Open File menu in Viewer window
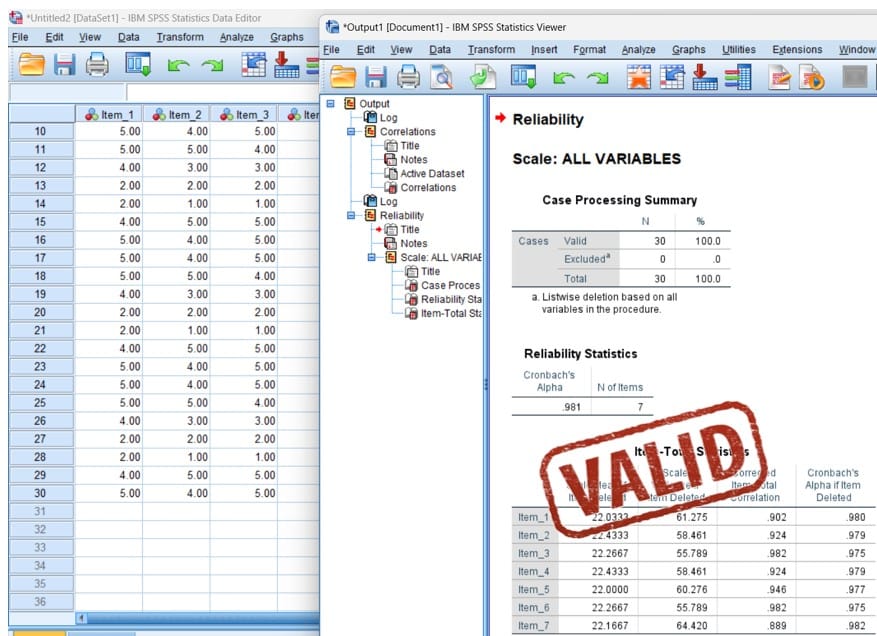 pos(331,50)
